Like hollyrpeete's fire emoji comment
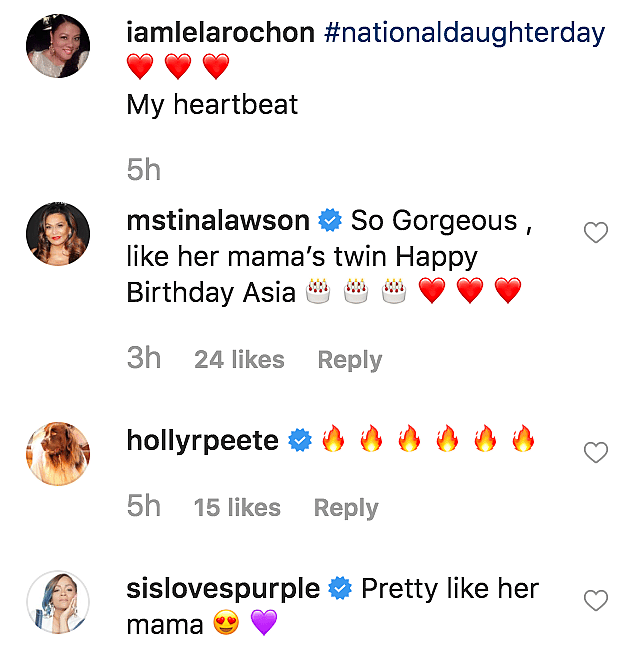The image size is (634, 672). click(x=596, y=453)
